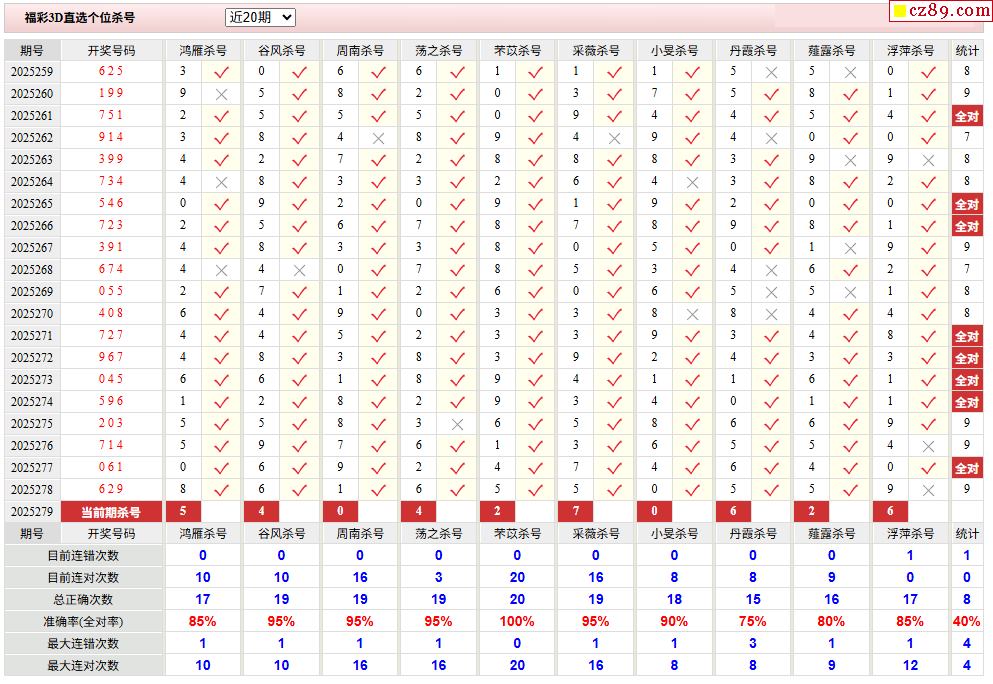Click the 周南杀号 top column header
This screenshot has width=993, height=684.
click(x=360, y=51)
